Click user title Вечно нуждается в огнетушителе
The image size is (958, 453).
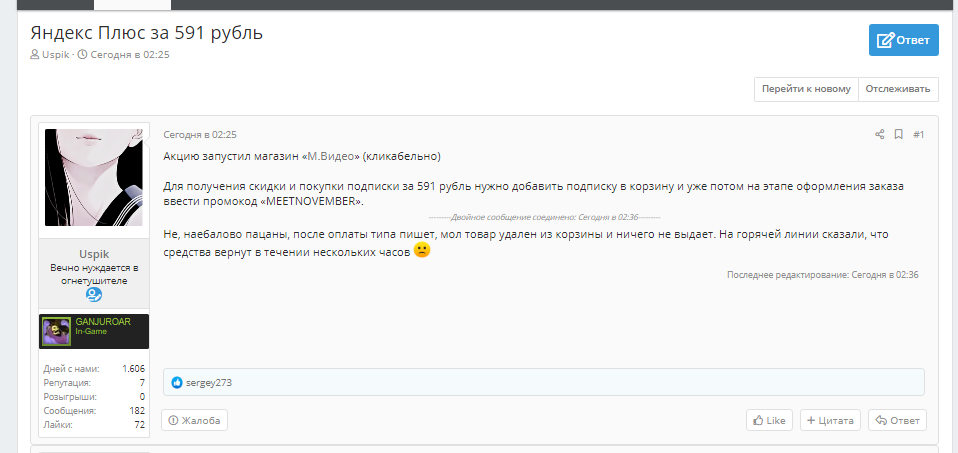click(x=94, y=274)
